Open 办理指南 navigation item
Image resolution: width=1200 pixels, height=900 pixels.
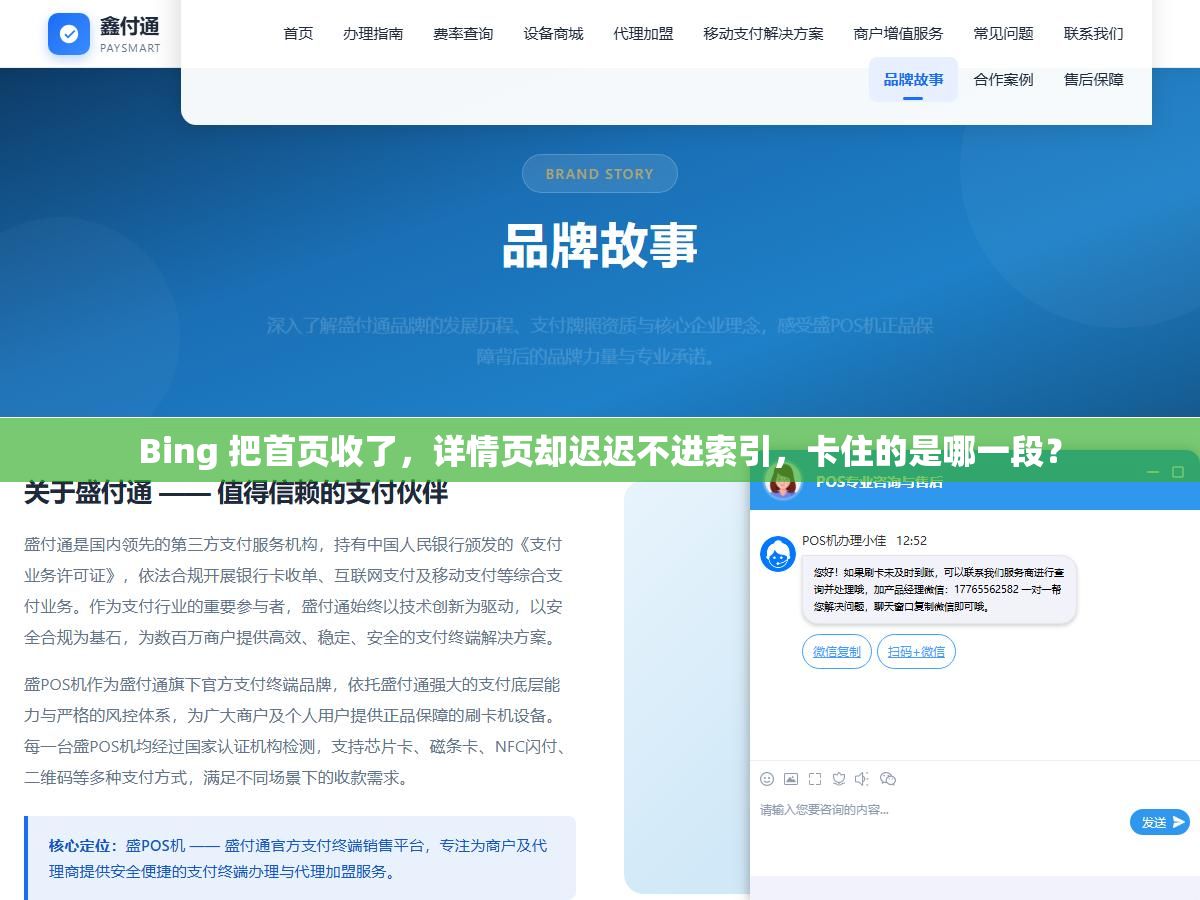pos(373,33)
